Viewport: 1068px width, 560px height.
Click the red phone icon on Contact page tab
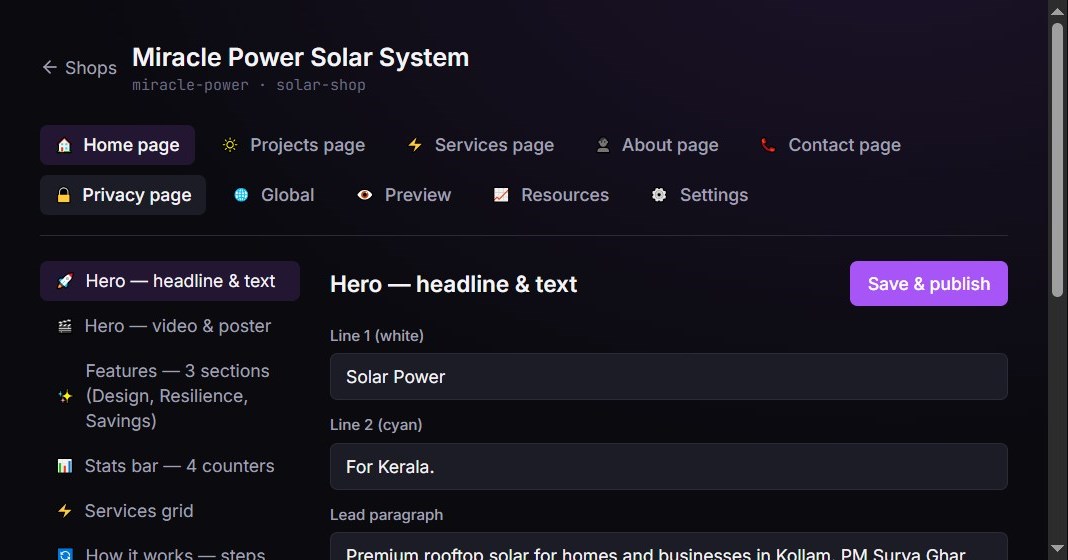[768, 145]
